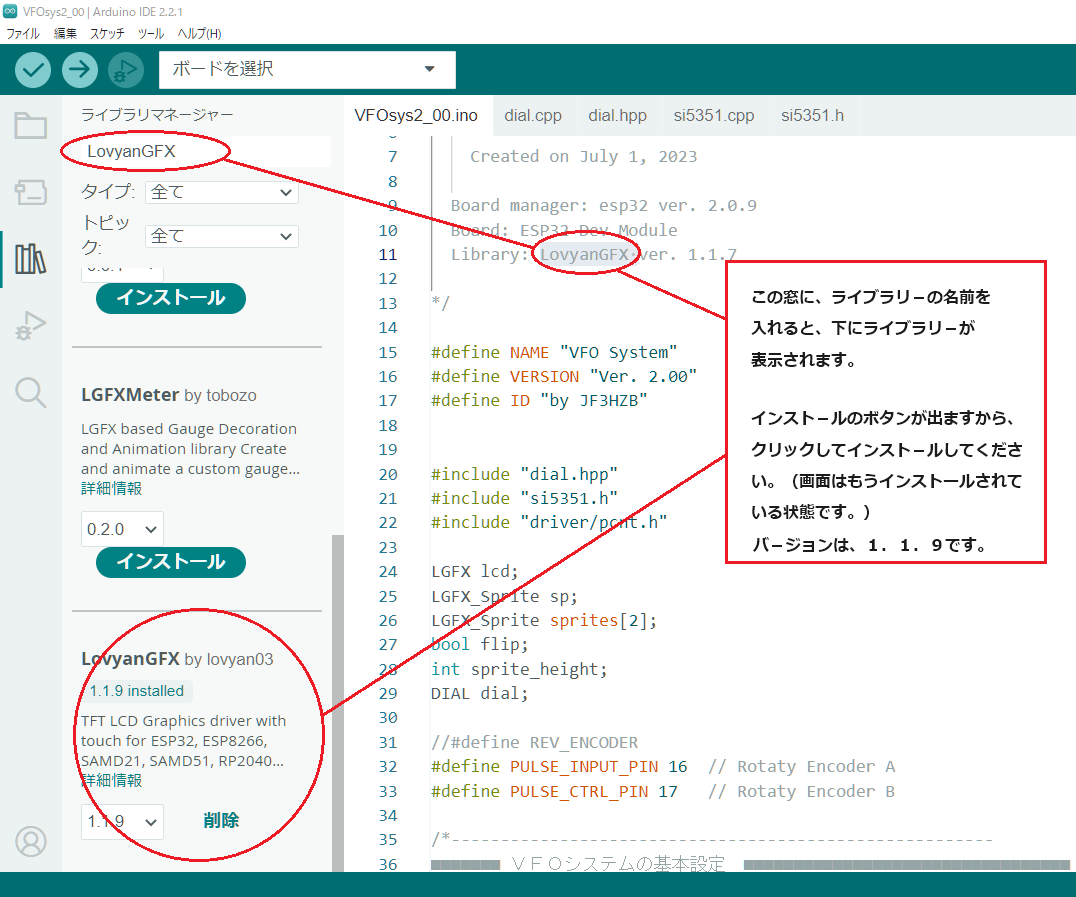Click 削除 to remove LovyanGFX
The image size is (1076, 897).
pos(221,821)
